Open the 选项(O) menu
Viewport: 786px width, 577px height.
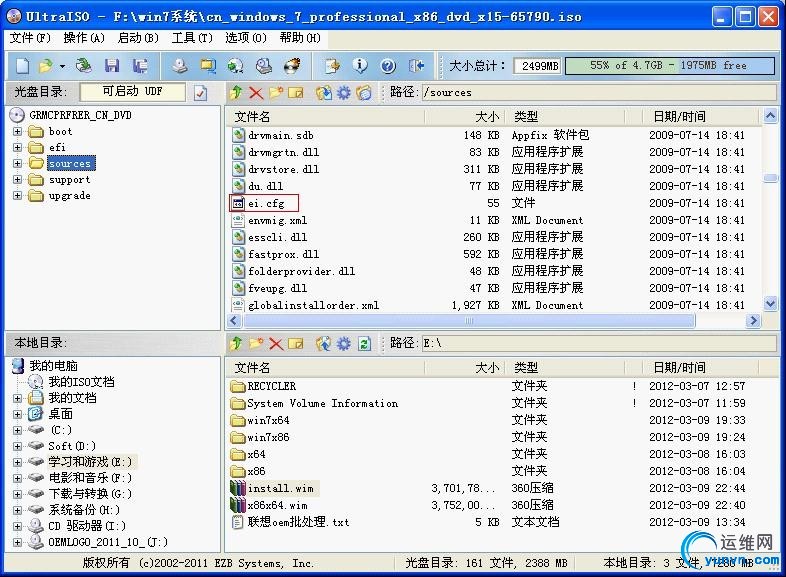coord(246,38)
